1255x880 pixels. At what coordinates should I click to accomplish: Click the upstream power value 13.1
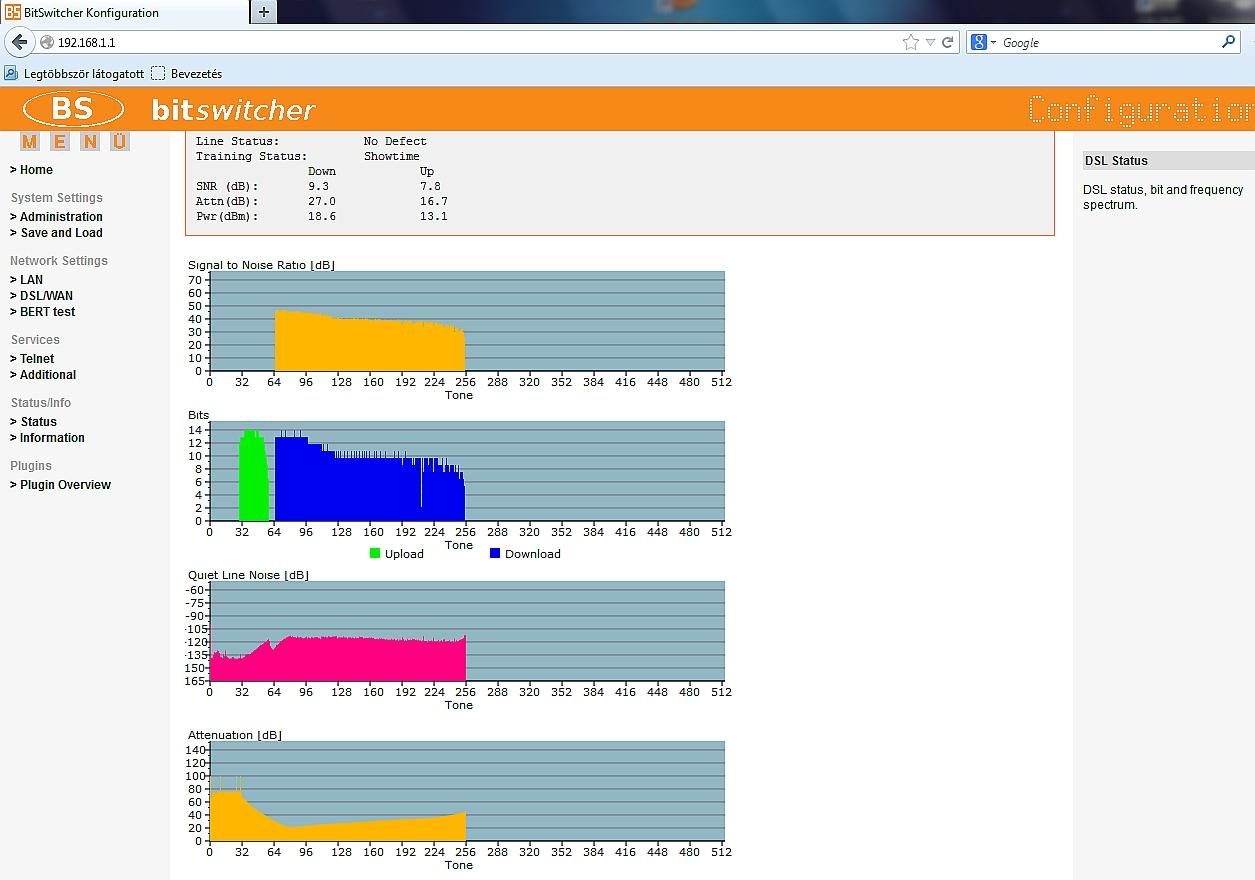[x=434, y=216]
